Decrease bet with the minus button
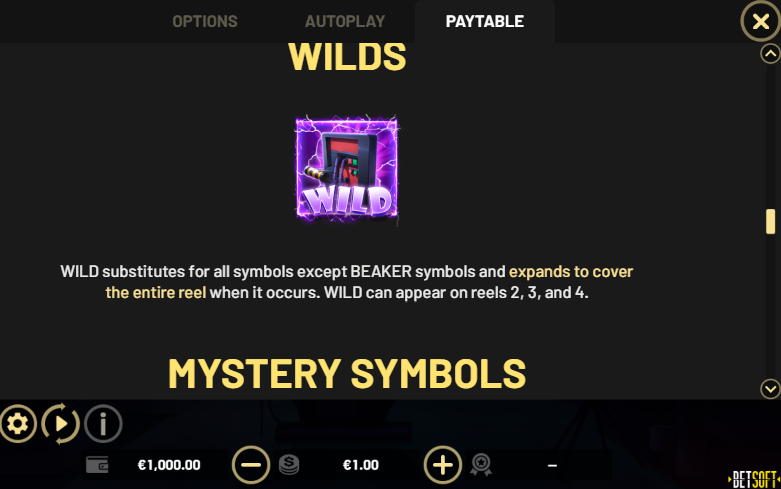This screenshot has height=489, width=781. click(x=251, y=465)
